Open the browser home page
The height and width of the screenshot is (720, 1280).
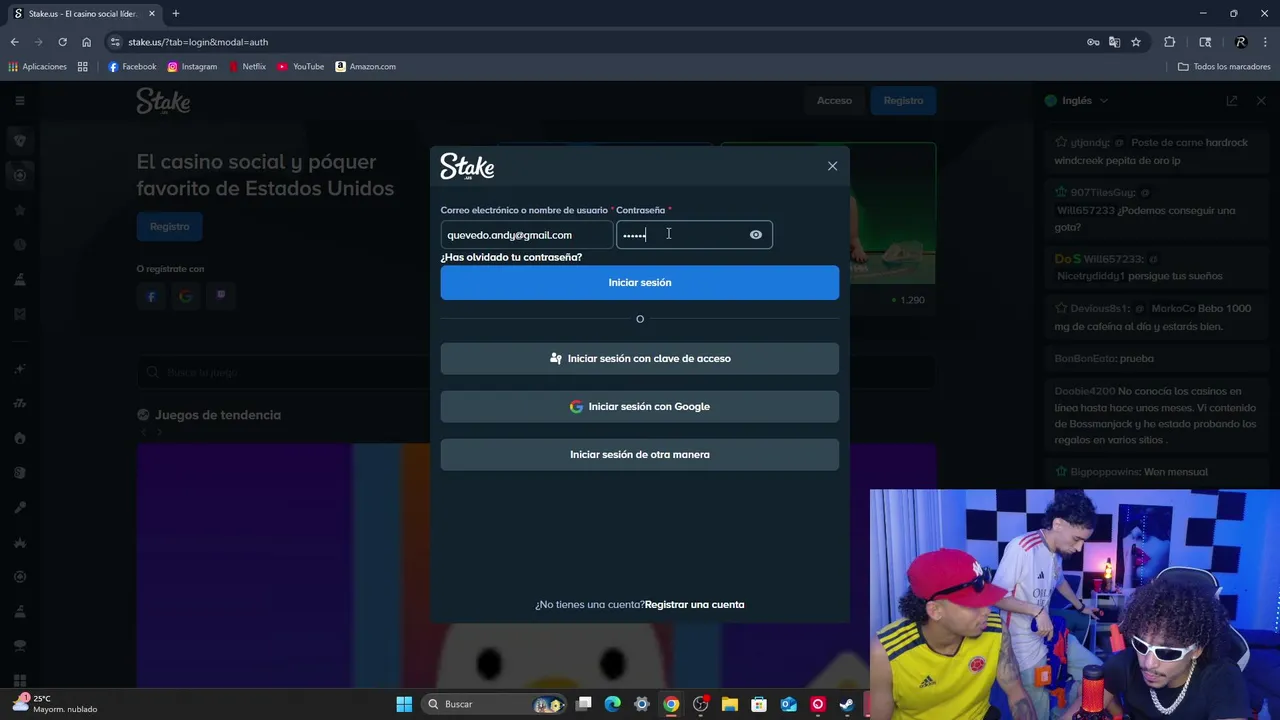click(x=86, y=42)
